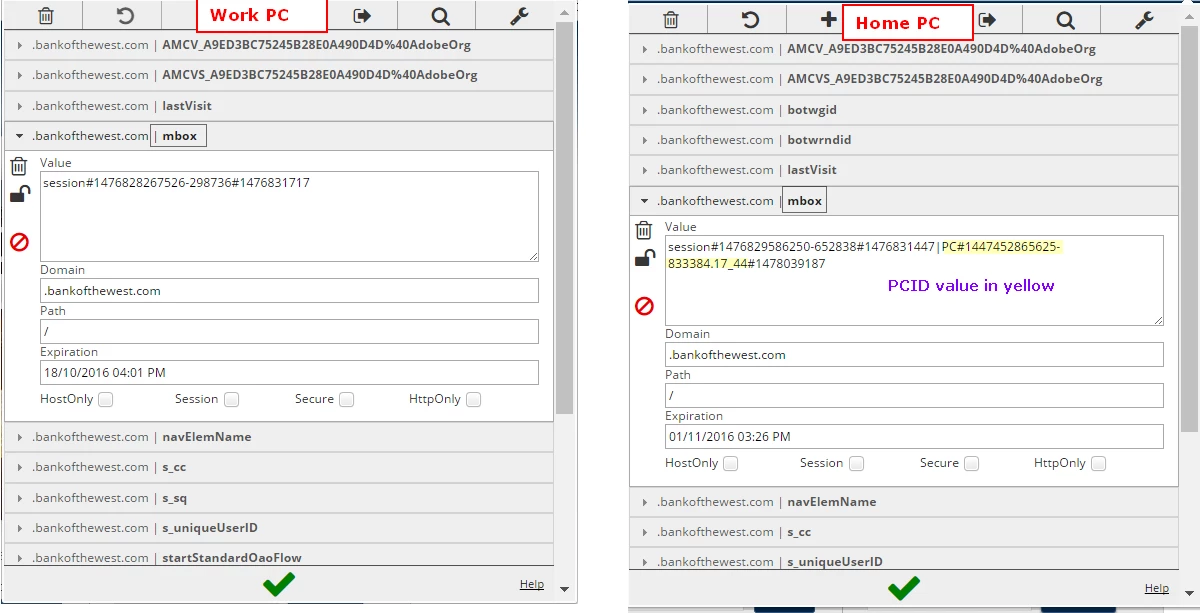This screenshot has width=1200, height=613.
Task: Expand AMCV_A9ED3BC7 cookie row in Home PC
Action: point(904,49)
